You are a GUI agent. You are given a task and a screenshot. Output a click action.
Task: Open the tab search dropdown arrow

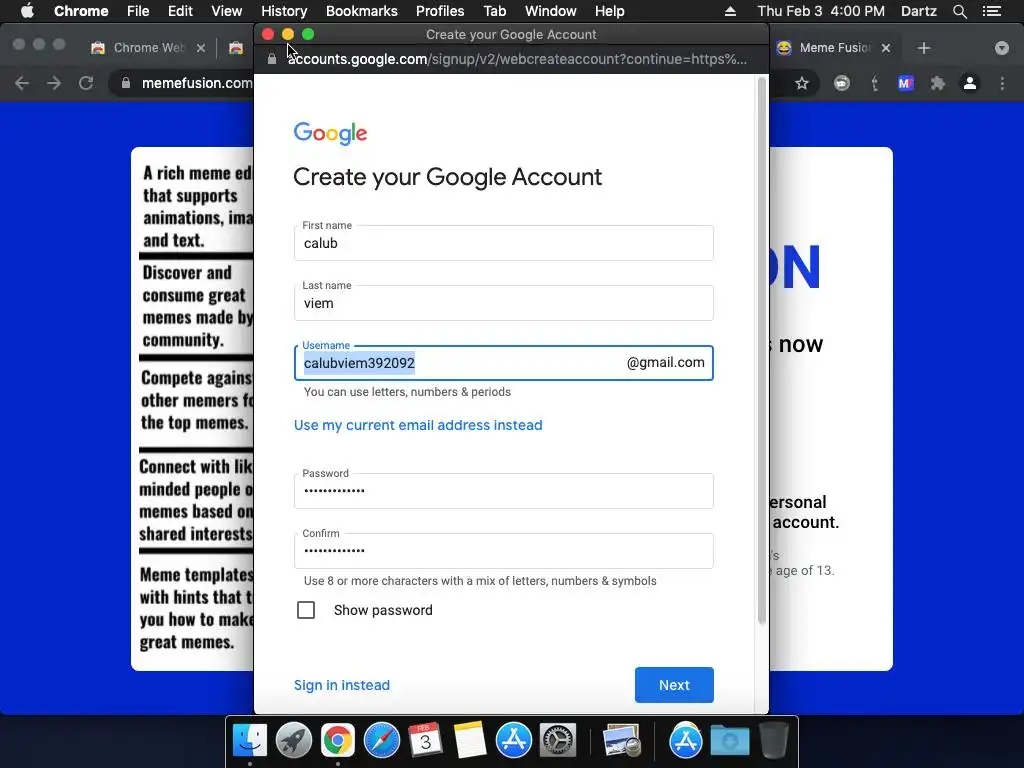tap(1002, 48)
